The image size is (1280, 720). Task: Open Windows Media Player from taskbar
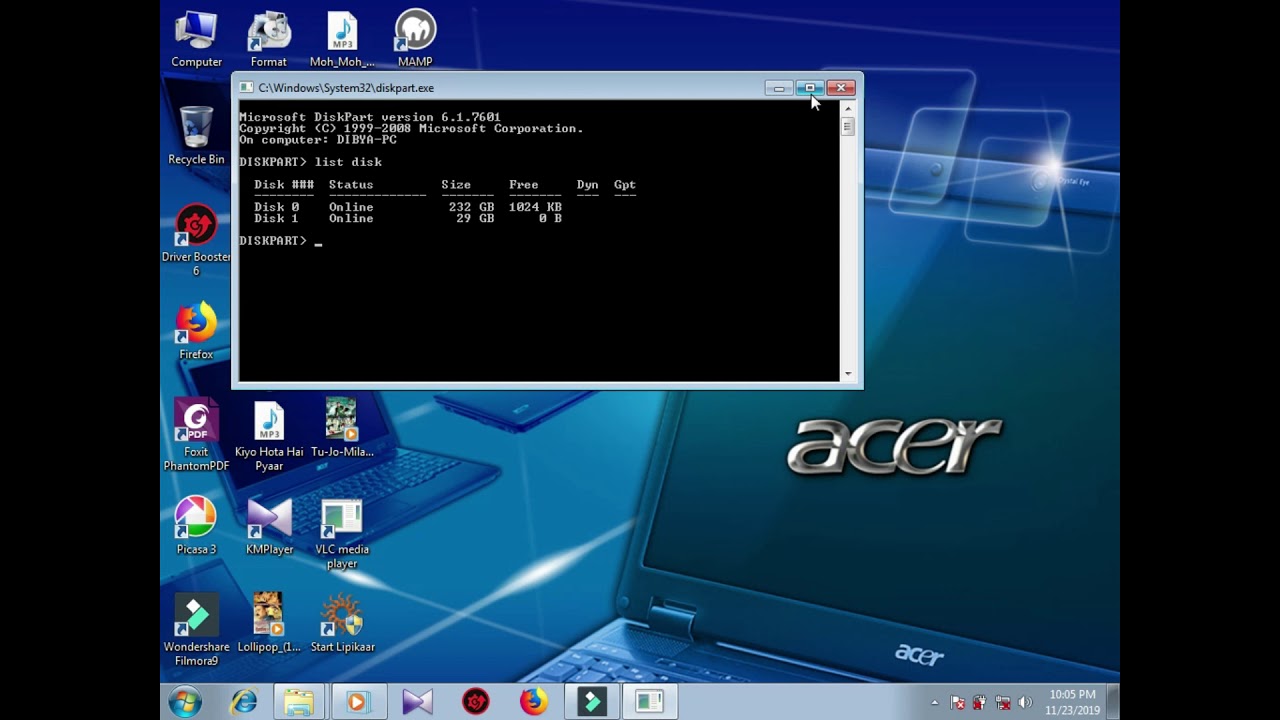[x=357, y=702]
